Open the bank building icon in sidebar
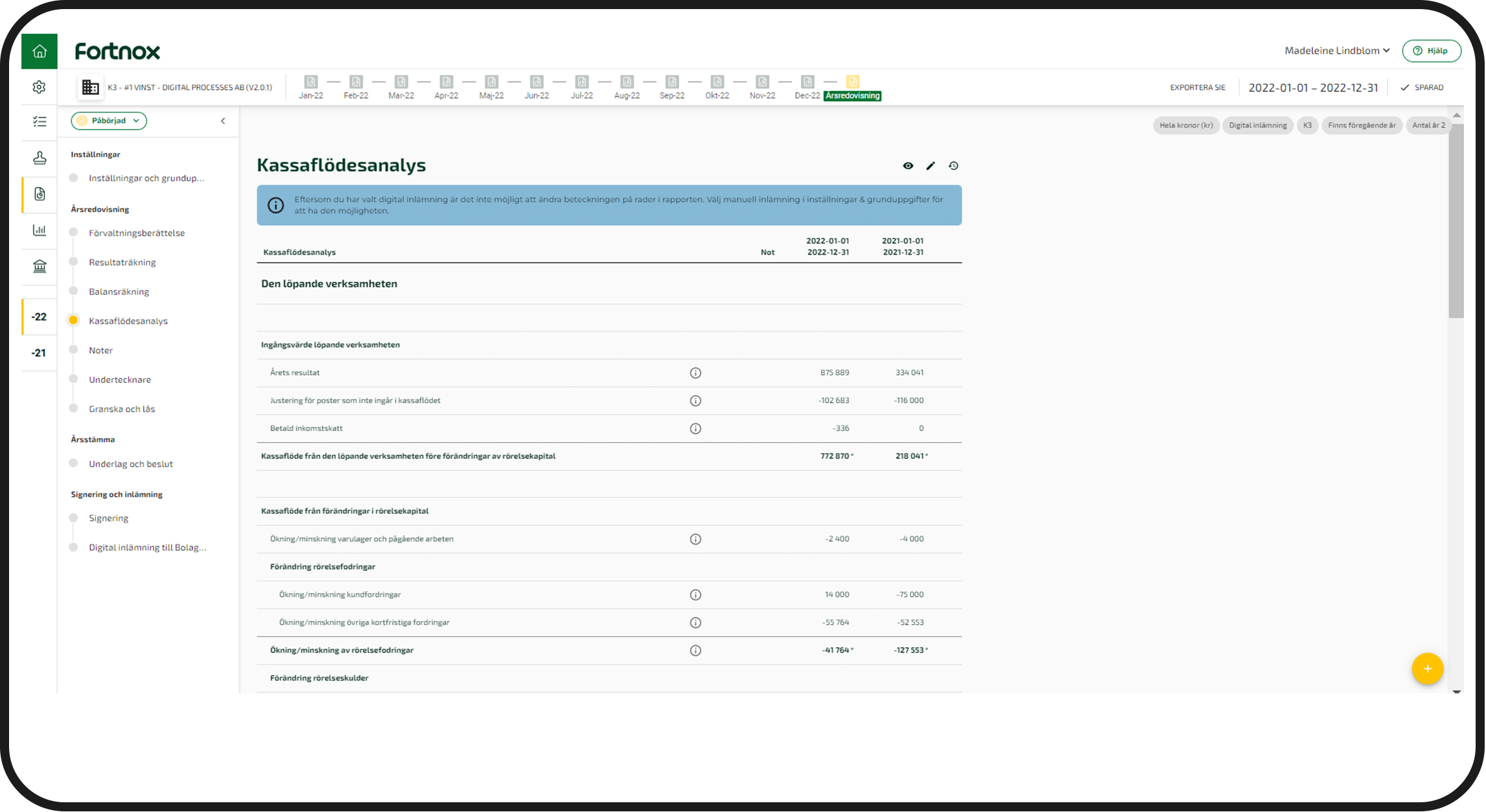 tap(40, 266)
